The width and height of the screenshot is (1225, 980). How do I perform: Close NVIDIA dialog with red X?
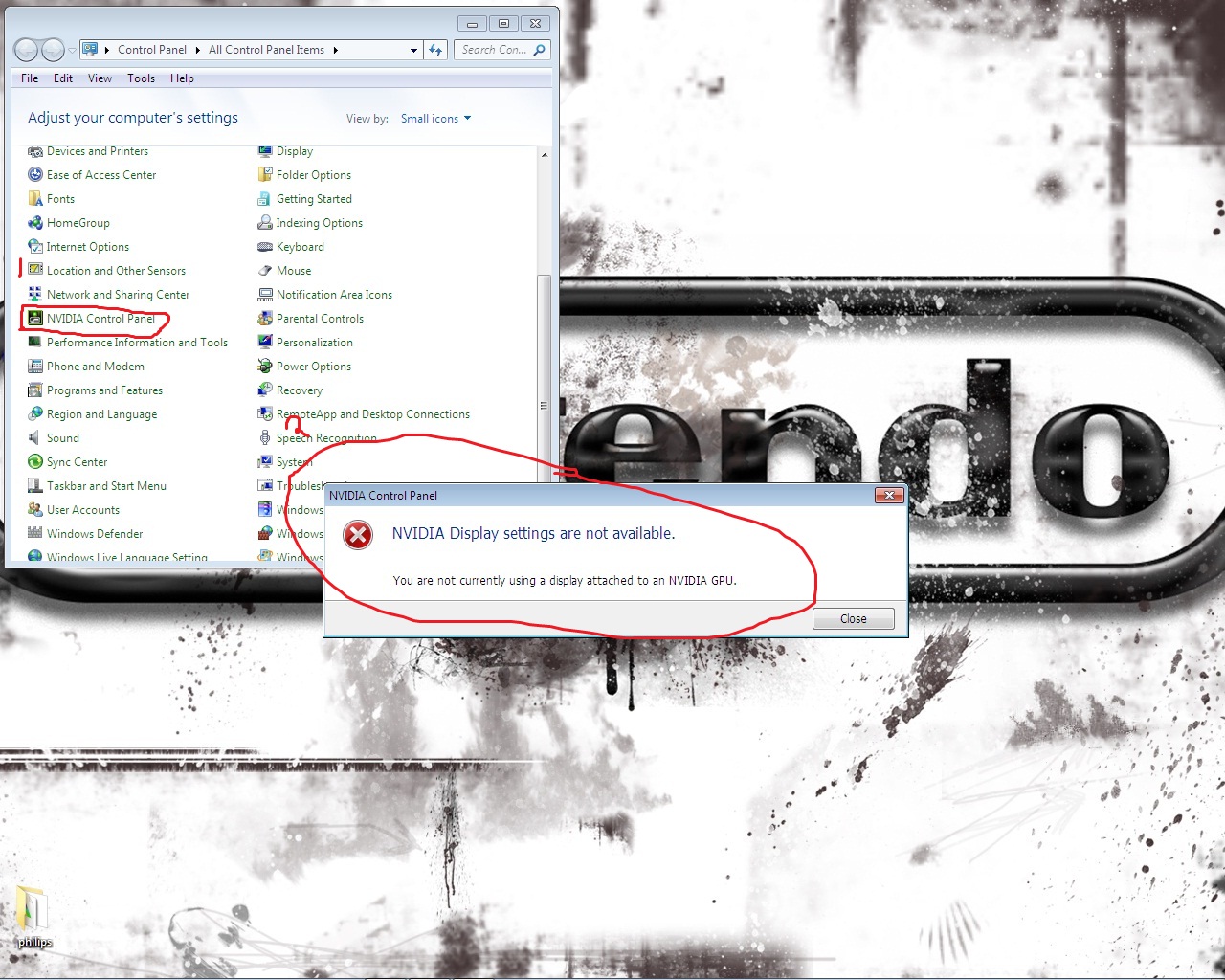pos(889,495)
